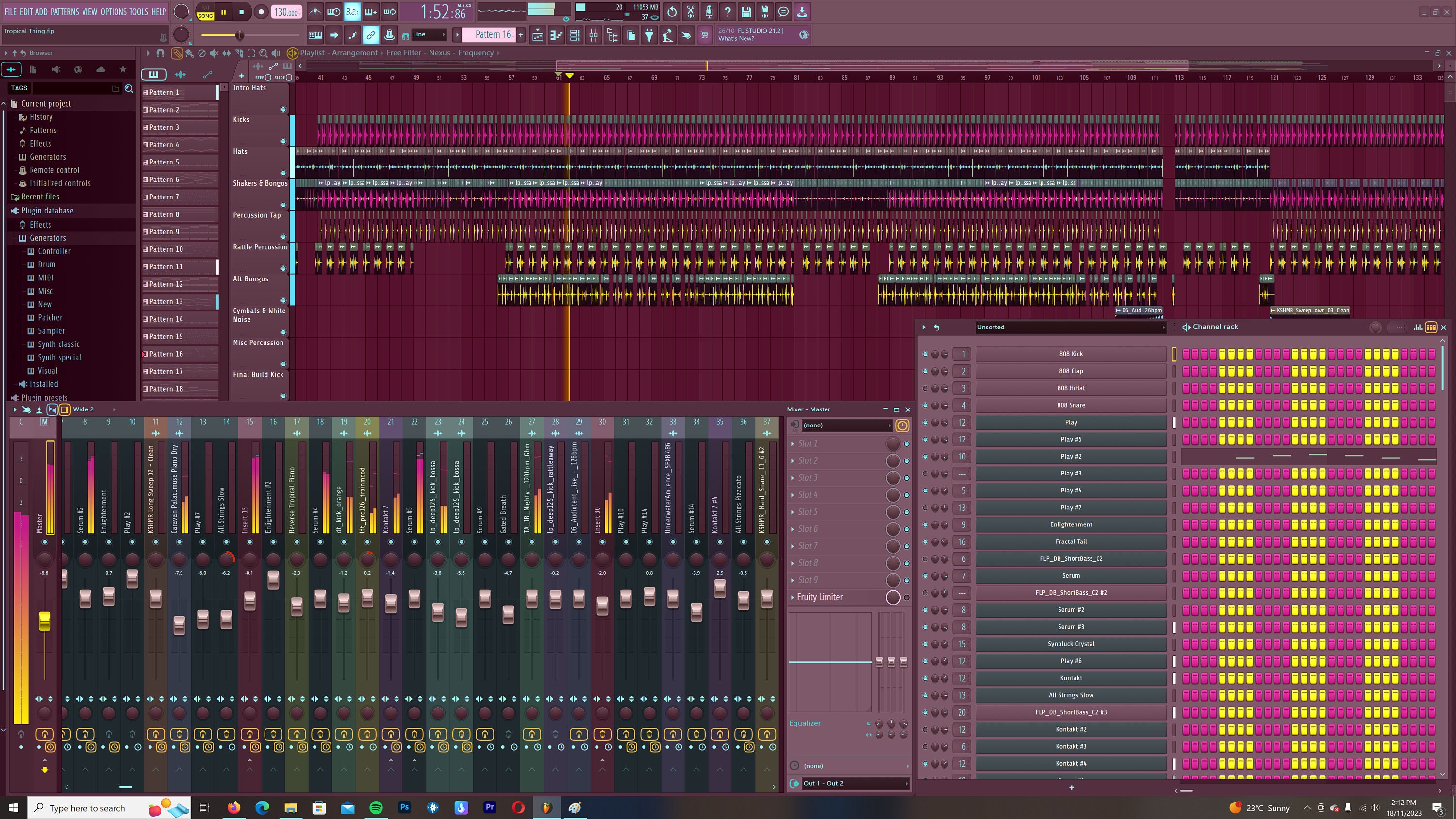Open the Mixer from the main toolbar

(594, 35)
